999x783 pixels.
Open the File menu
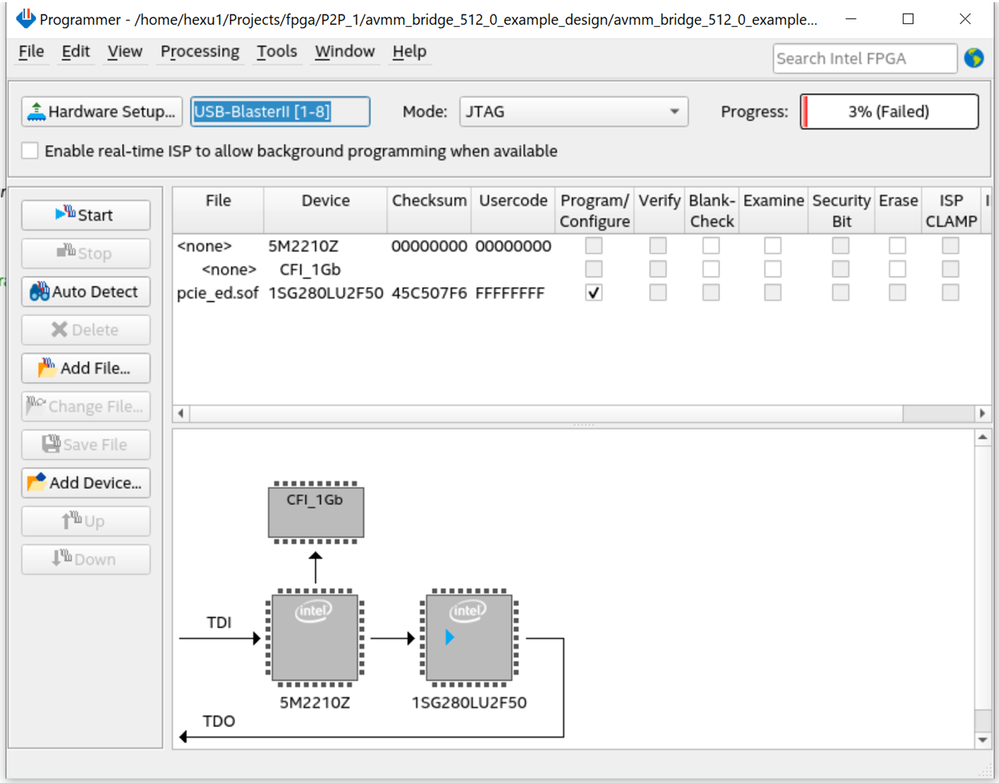coord(31,51)
